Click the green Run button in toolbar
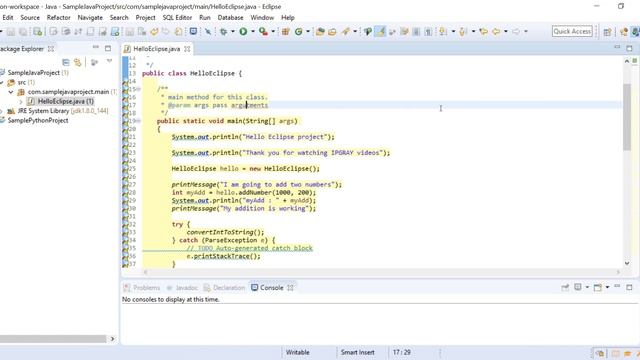 click(x=243, y=31)
